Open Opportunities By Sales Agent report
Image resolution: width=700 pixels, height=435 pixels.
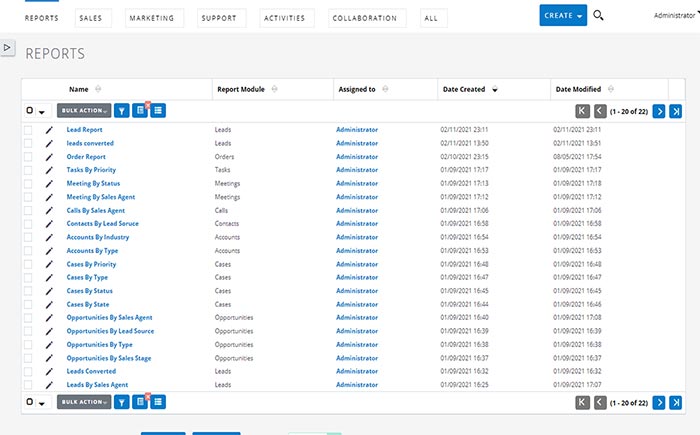(x=109, y=318)
